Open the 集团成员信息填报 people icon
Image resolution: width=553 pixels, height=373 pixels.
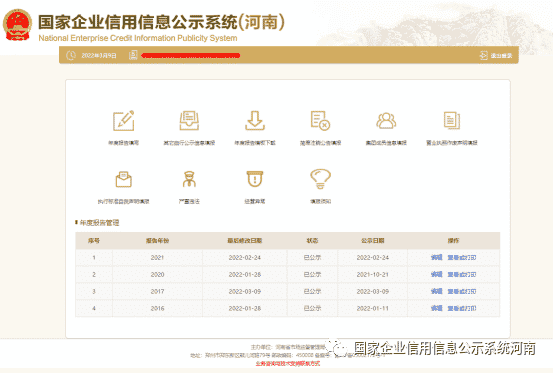click(x=386, y=121)
